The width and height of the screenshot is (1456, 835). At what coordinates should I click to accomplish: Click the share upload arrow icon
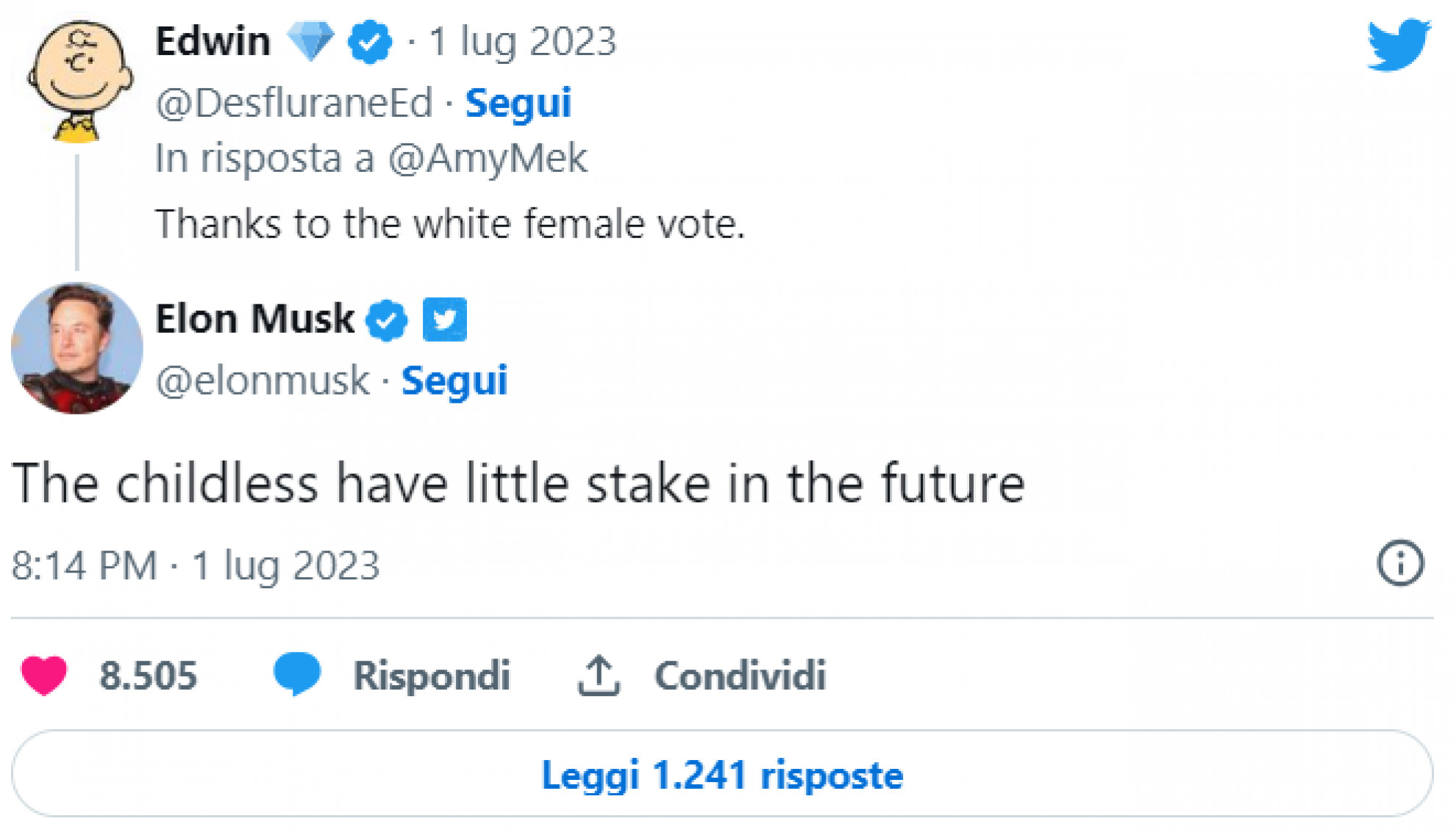click(x=599, y=675)
